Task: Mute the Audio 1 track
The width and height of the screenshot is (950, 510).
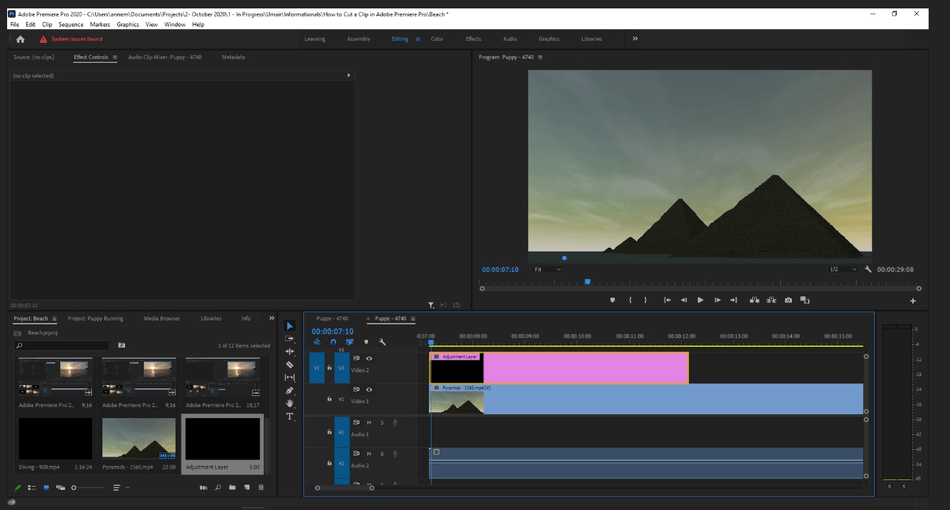Action: coord(369,422)
